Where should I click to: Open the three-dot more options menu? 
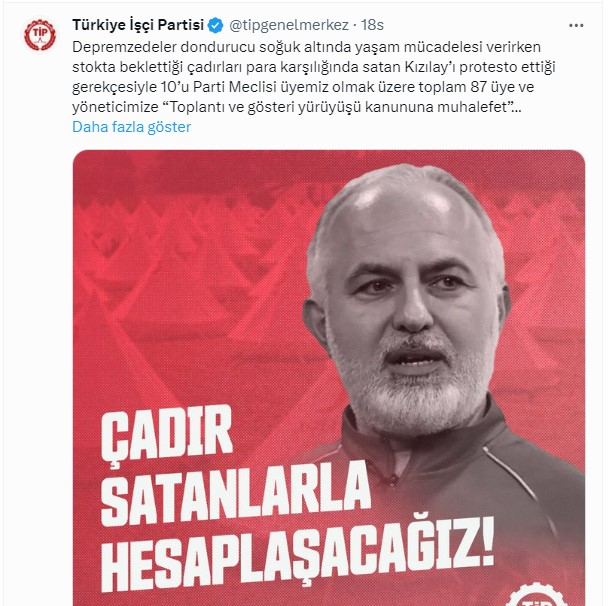pyautogui.click(x=576, y=26)
